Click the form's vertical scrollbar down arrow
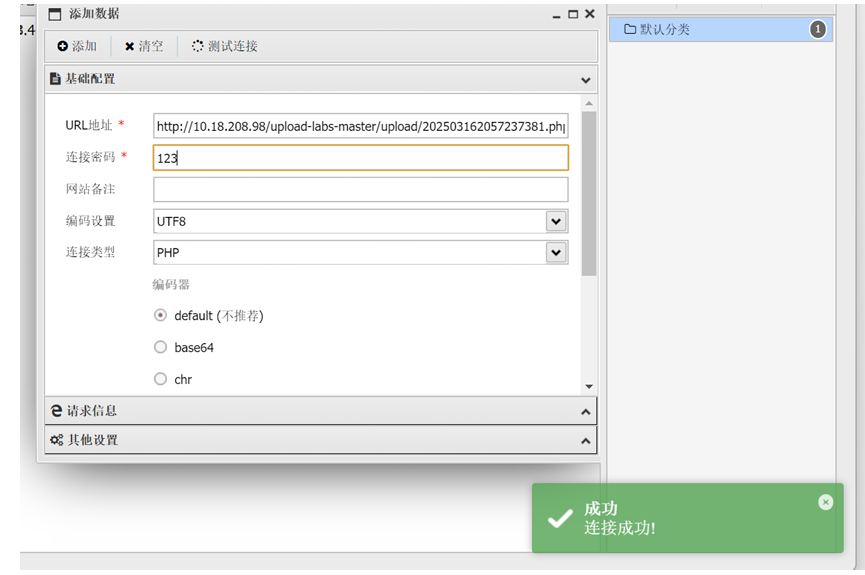Image resolution: width=865 pixels, height=575 pixels. click(x=588, y=386)
